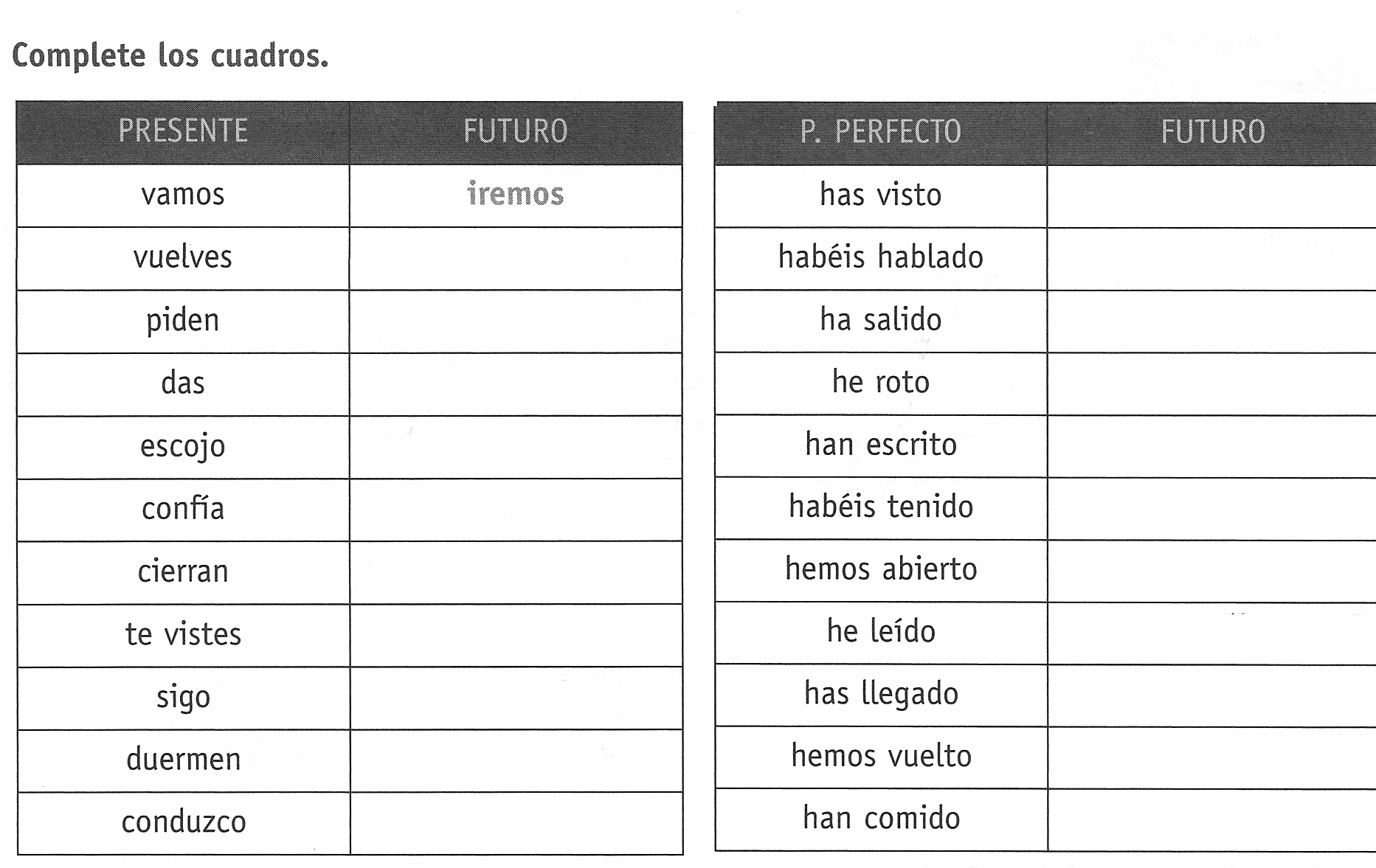
Task: Select the blank future cell next to "das"
Action: click(x=516, y=384)
